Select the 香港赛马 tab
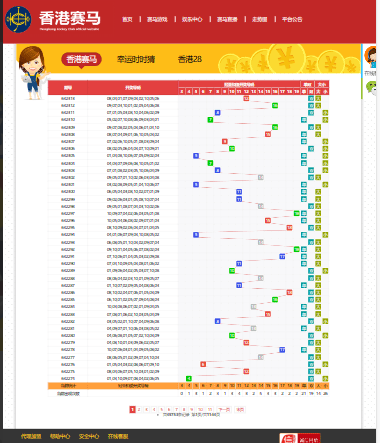 coord(81,59)
